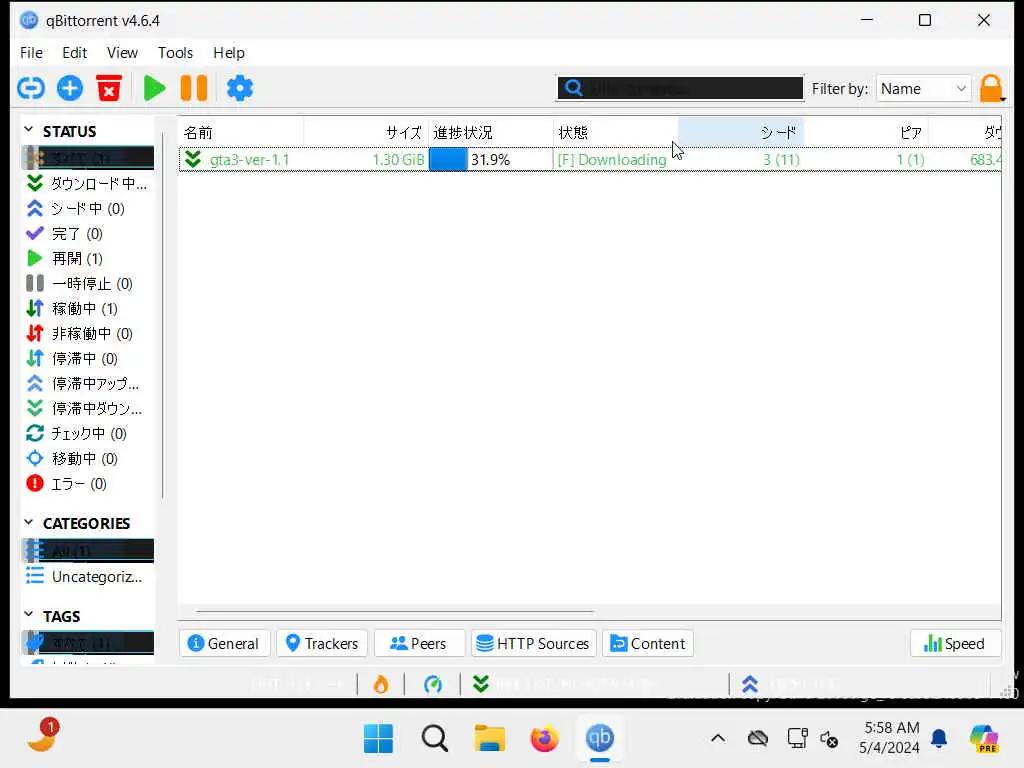This screenshot has height=768, width=1024.
Task: Open Options with the blue gear icon
Action: tap(240, 88)
